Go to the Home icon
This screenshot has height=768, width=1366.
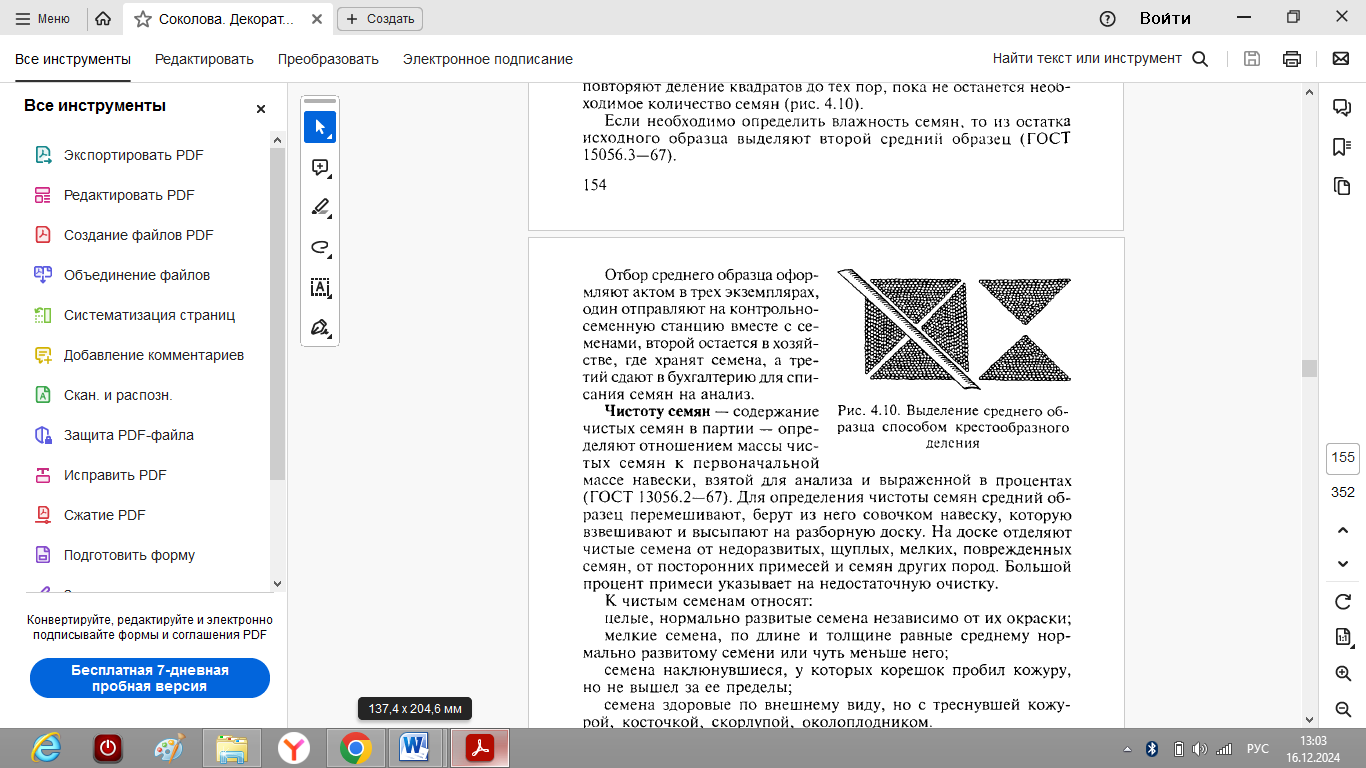pos(102,18)
